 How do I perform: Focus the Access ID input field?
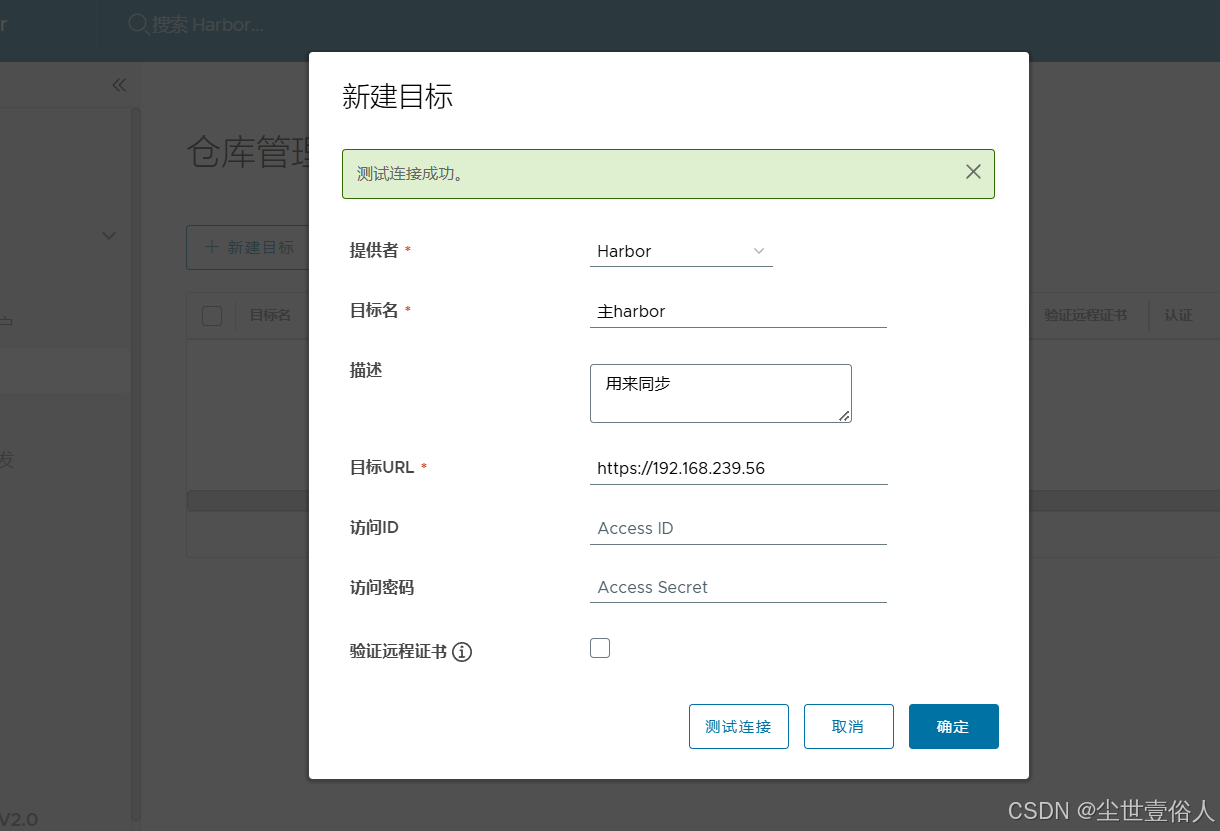(738, 528)
